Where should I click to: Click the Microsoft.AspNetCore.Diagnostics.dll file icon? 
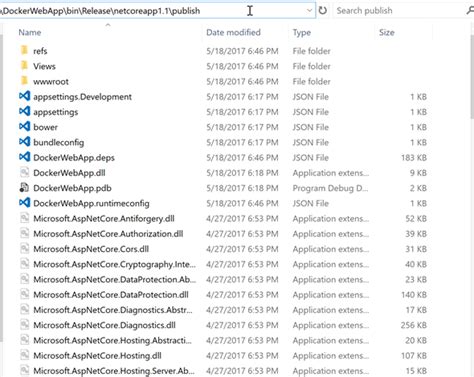[25, 325]
